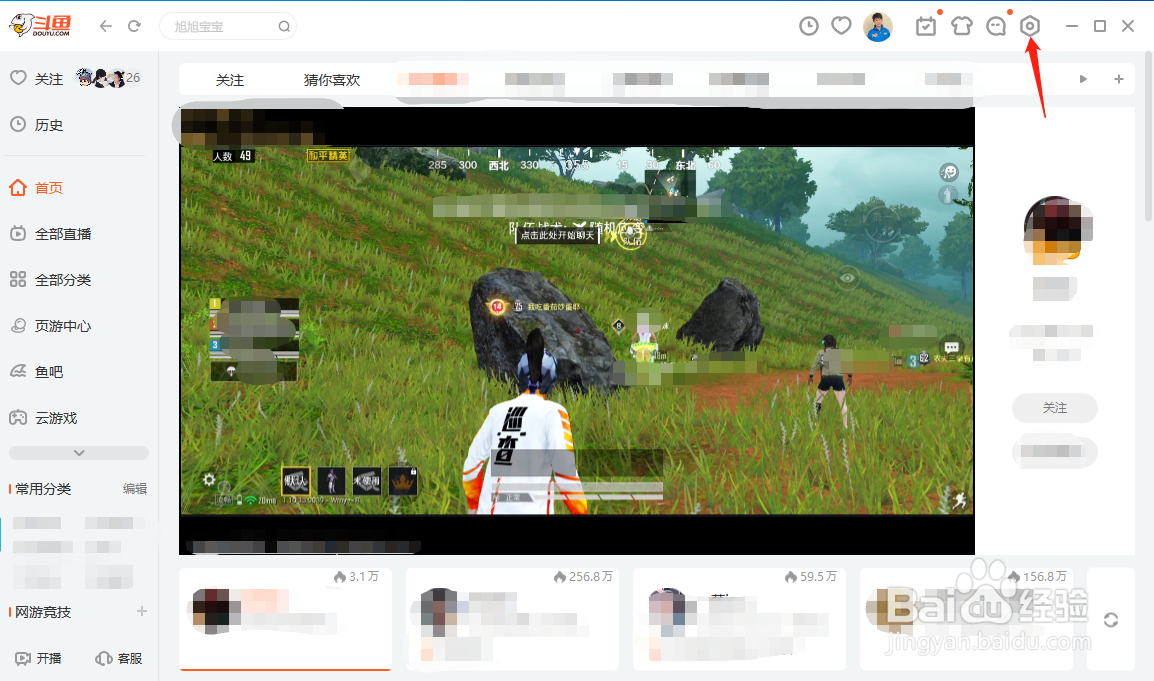Open the daily task calendar icon
The image size is (1154, 681).
coord(926,27)
